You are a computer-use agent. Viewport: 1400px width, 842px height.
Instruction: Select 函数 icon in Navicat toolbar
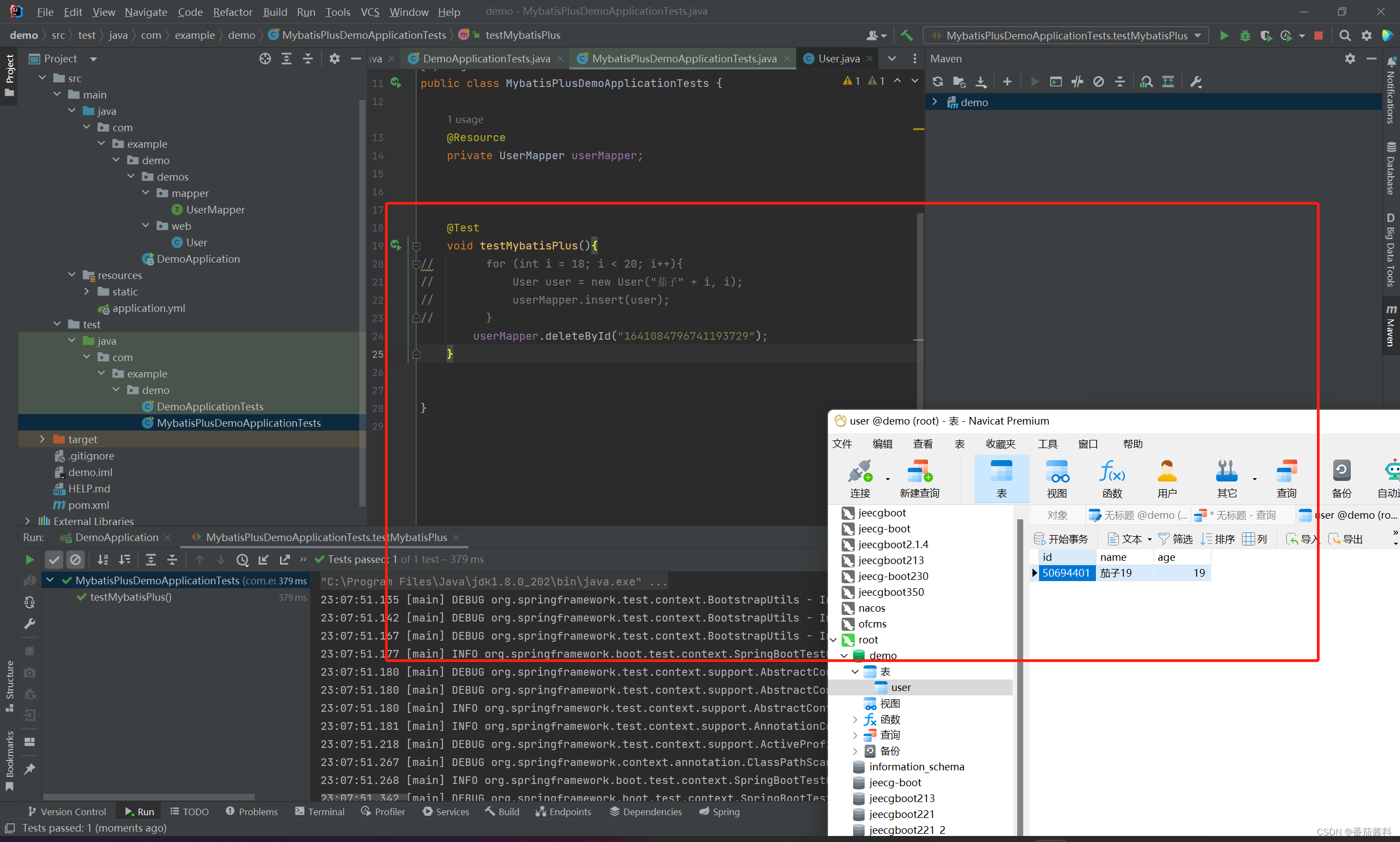(1112, 479)
